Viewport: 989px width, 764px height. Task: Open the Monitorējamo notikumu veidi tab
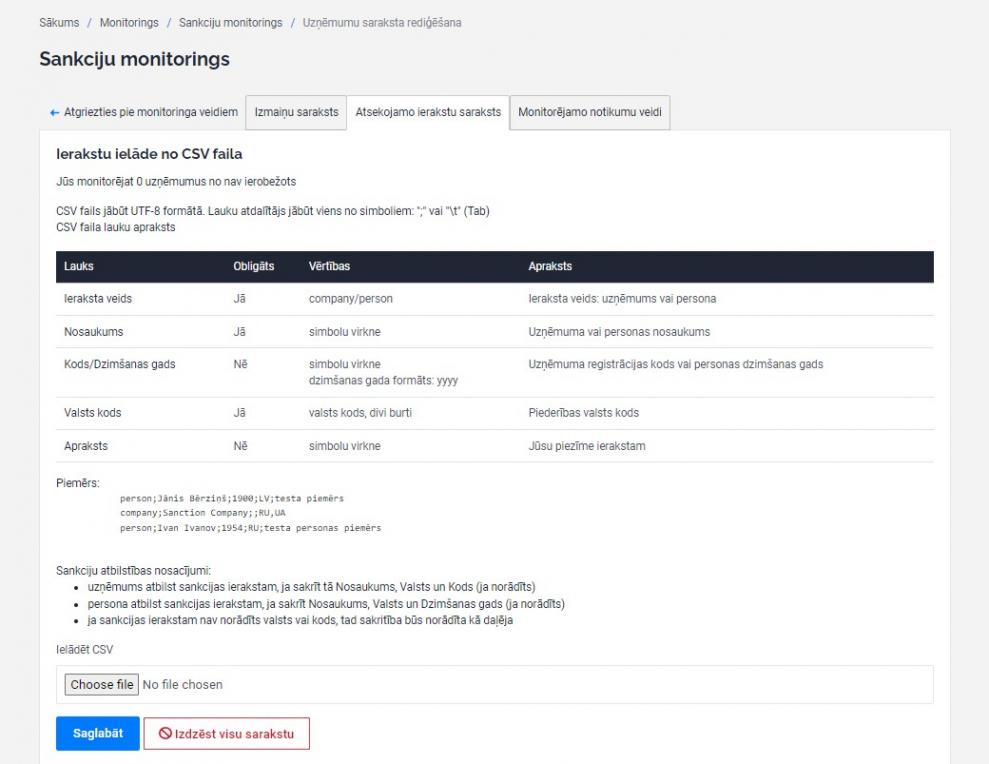[x=589, y=113]
